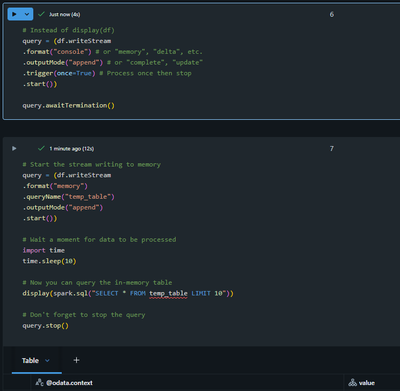Viewport: 400px width, 391px height.
Task: Click the green success checkmark in cell 7
Action: [41, 148]
